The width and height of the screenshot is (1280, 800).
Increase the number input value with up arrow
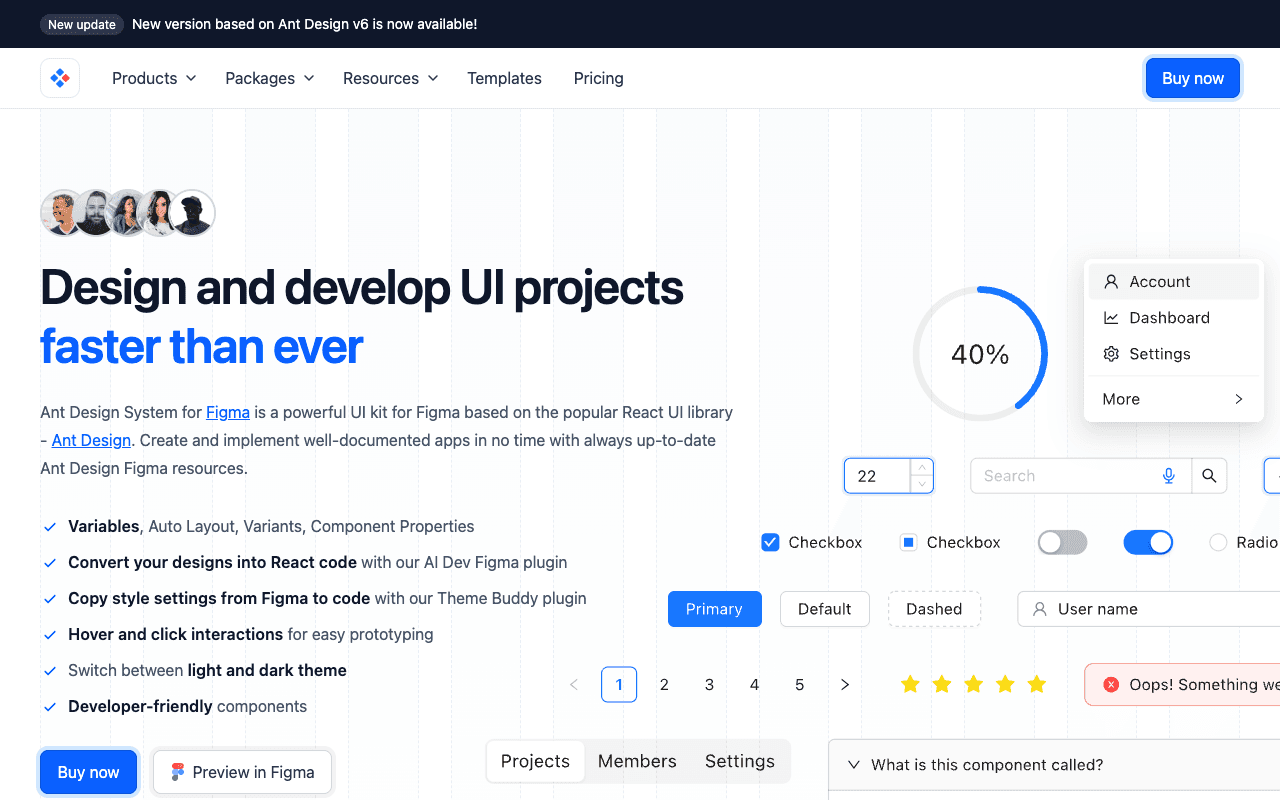[922, 467]
